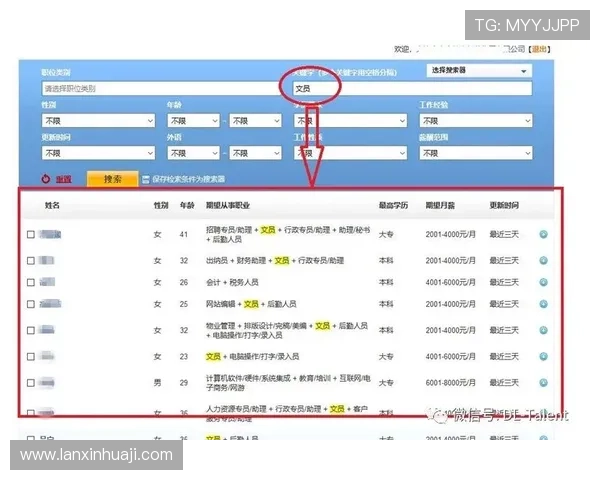600x480 pixels.
Task: Click the red 重置 reset icon
Action: click(x=46, y=179)
